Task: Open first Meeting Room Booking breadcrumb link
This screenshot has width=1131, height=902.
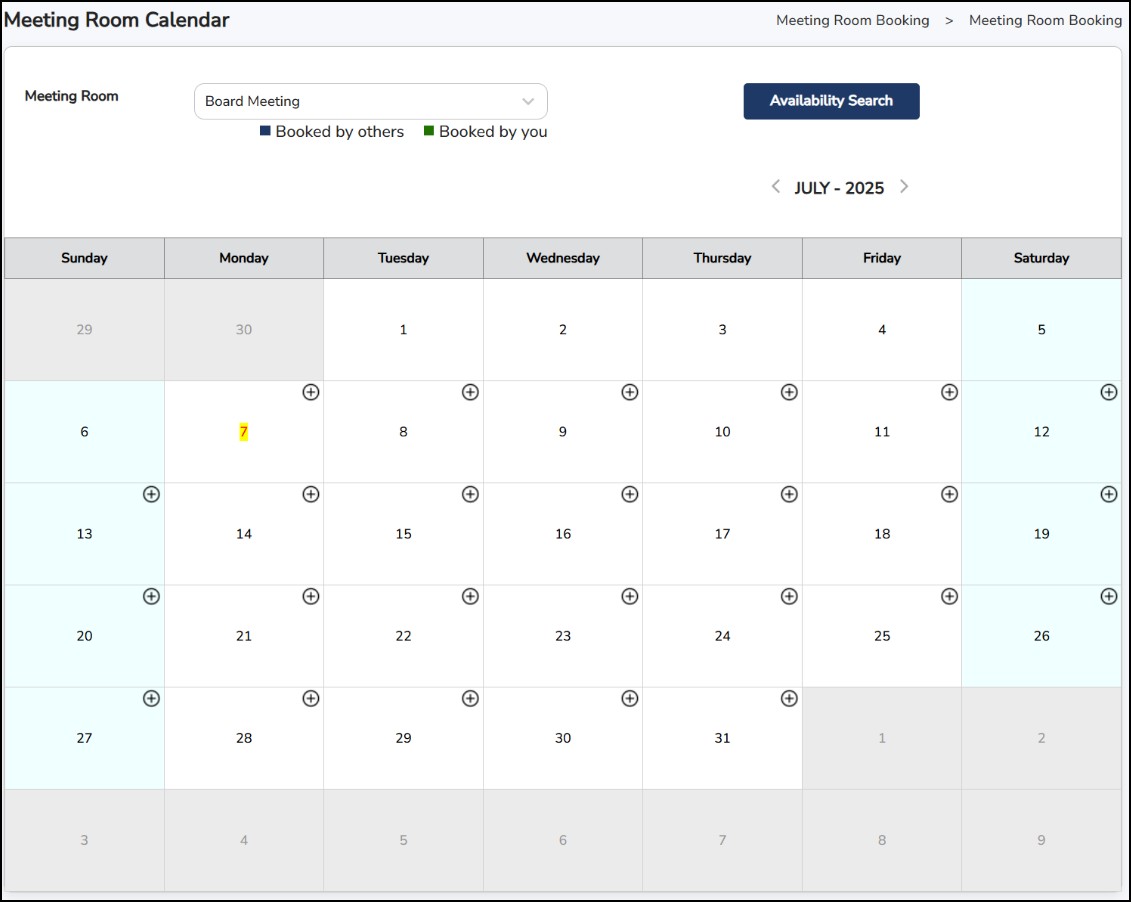Action: [853, 20]
